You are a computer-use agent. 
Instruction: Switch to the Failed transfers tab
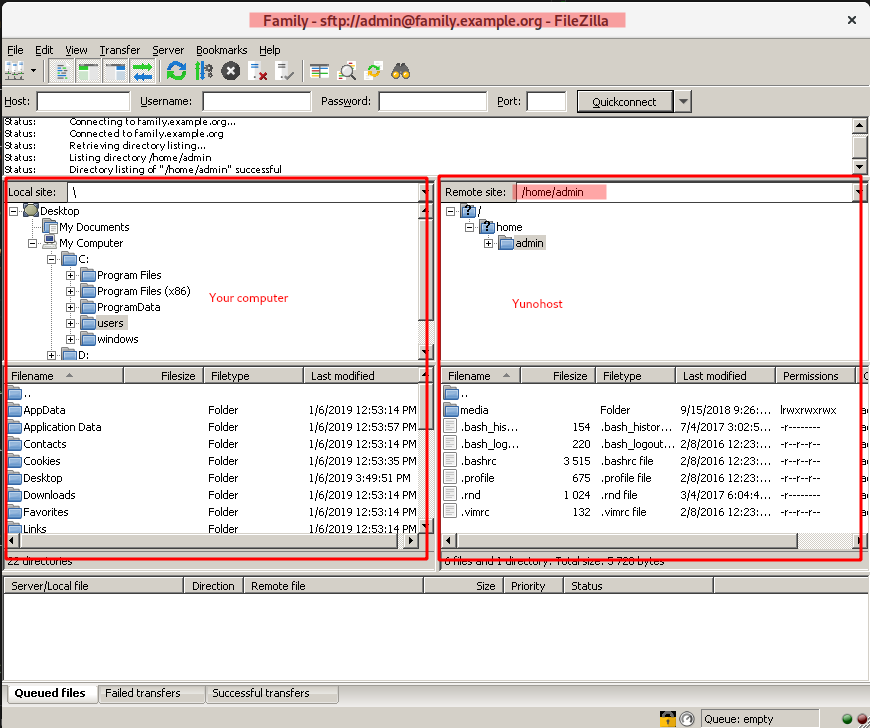pos(151,694)
